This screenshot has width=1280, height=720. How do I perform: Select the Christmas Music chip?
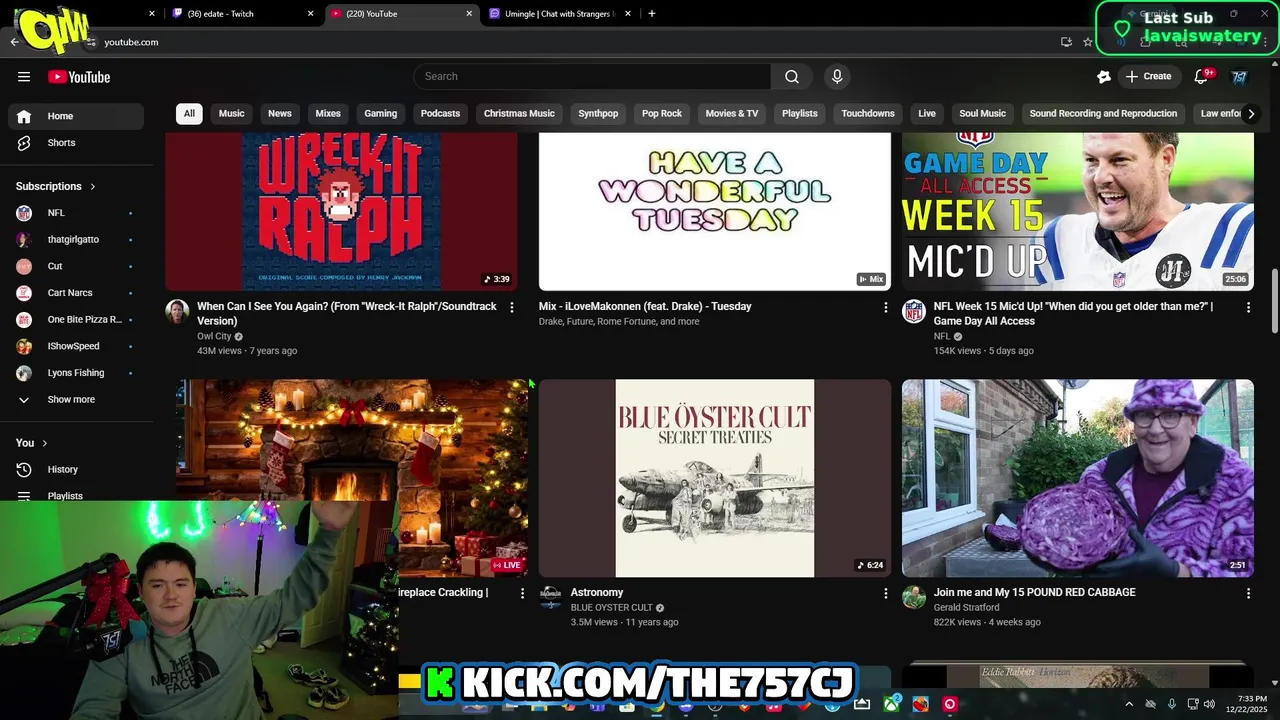(x=519, y=114)
